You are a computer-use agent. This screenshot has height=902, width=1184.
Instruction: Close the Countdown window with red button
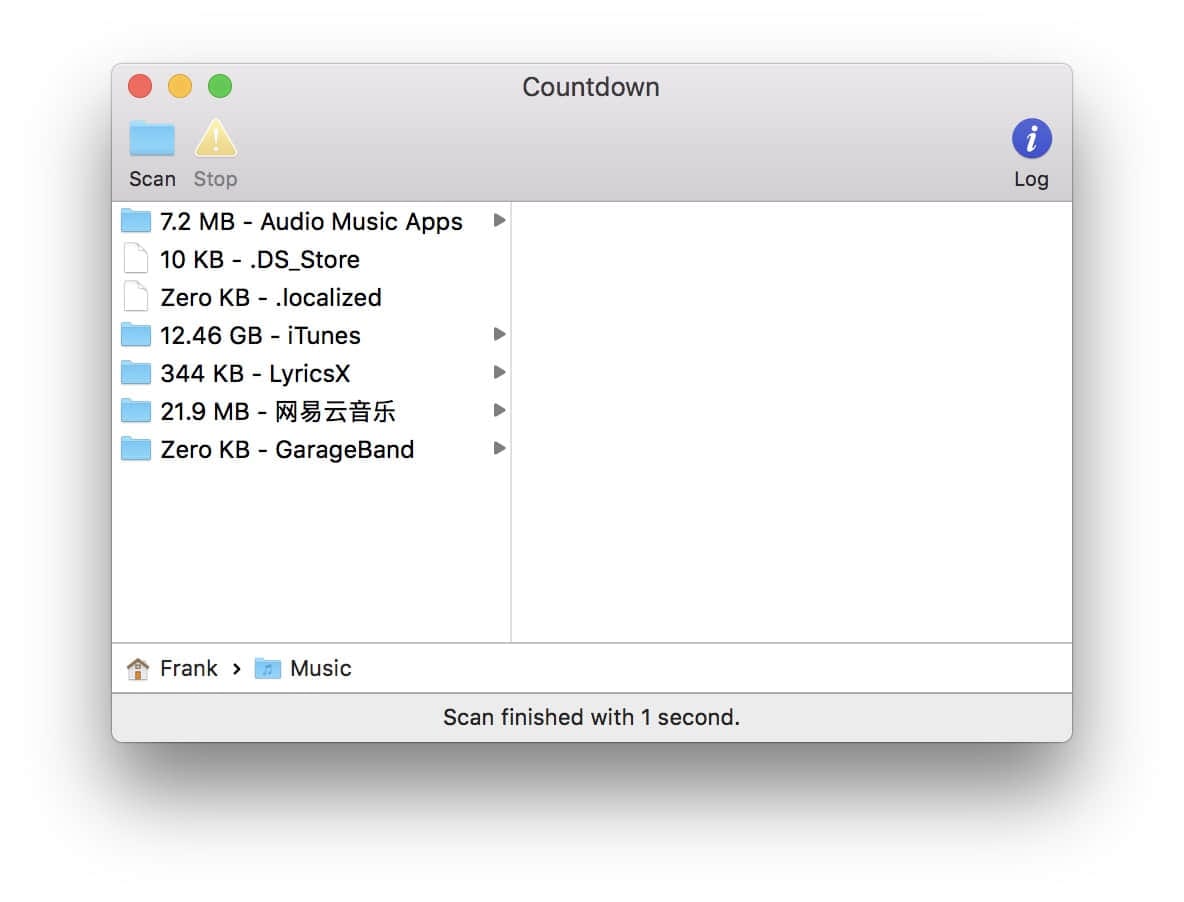click(x=140, y=86)
